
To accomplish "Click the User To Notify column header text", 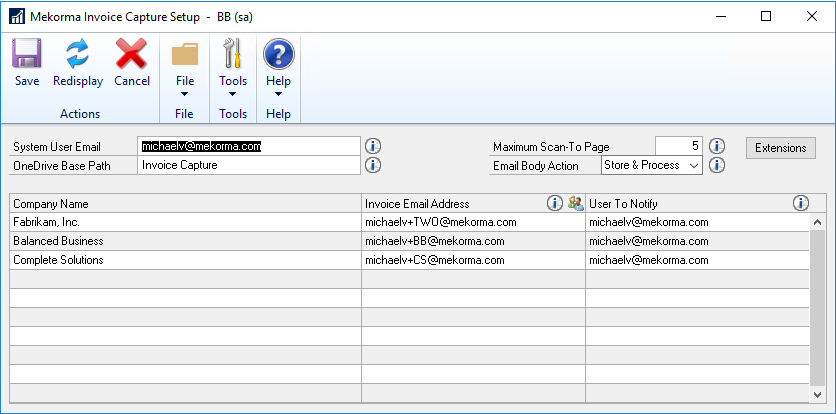I will point(623,204).
